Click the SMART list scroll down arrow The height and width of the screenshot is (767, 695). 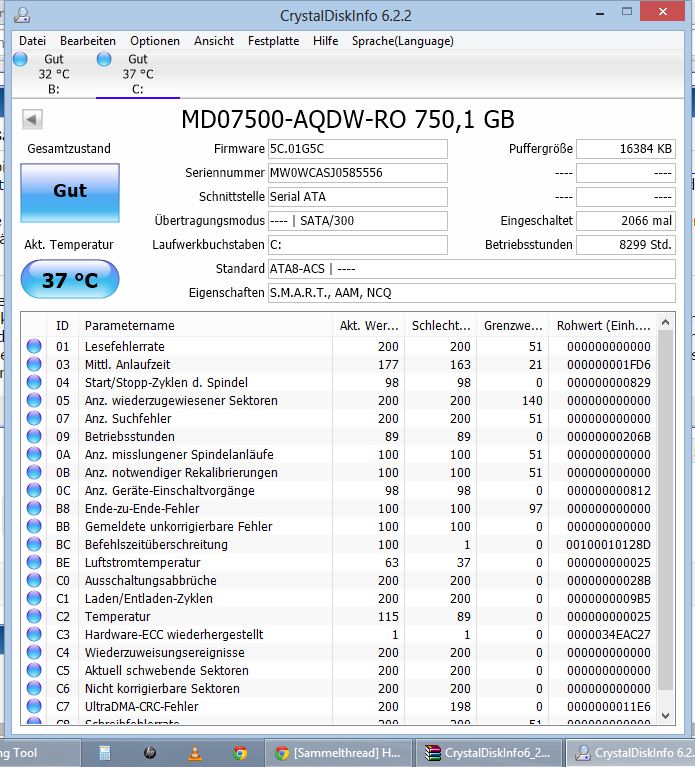click(665, 715)
